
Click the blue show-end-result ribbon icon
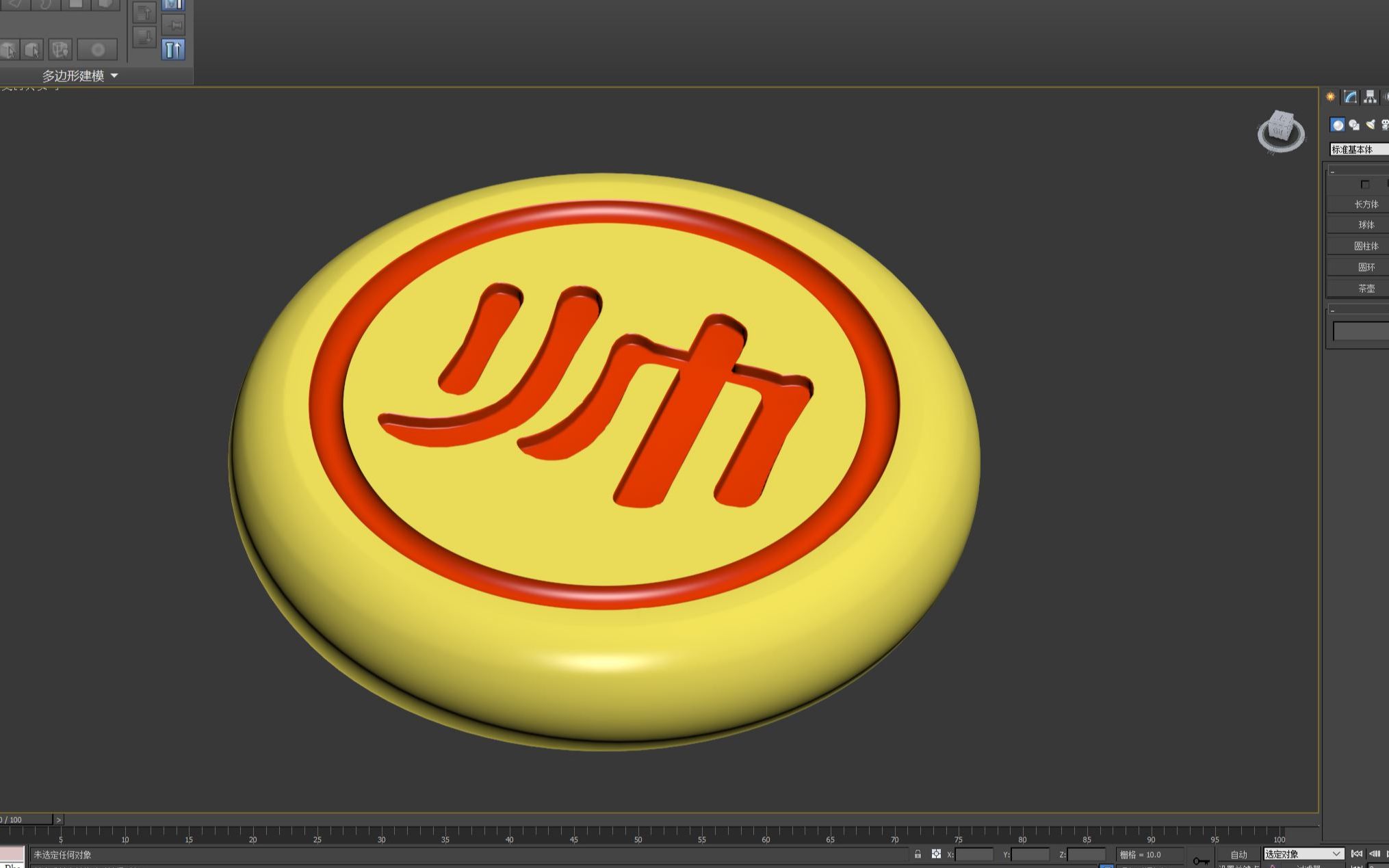pos(173,49)
